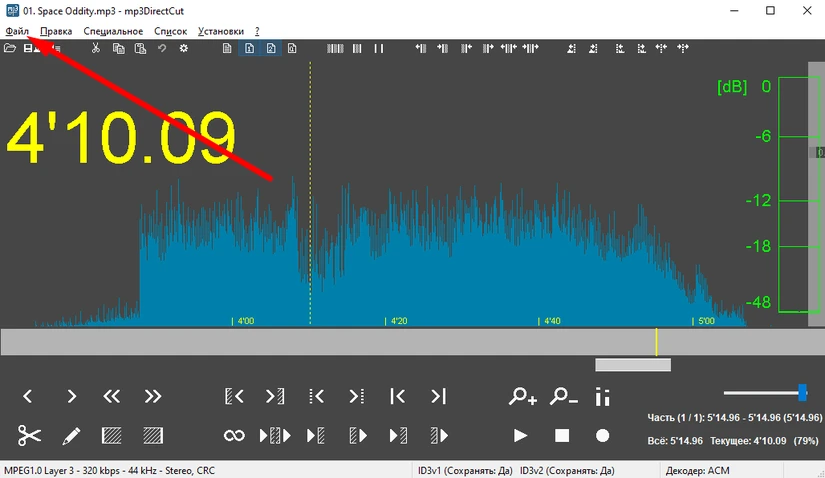Click the 4'00 timeline marker
The height and width of the screenshot is (478, 825).
click(x=243, y=321)
